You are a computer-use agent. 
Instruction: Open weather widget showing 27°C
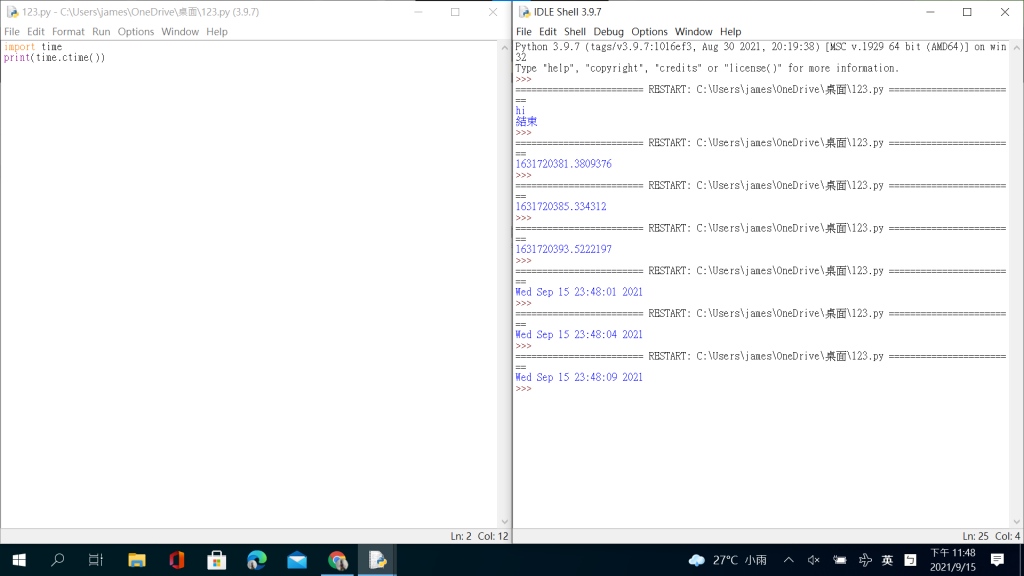(728, 560)
